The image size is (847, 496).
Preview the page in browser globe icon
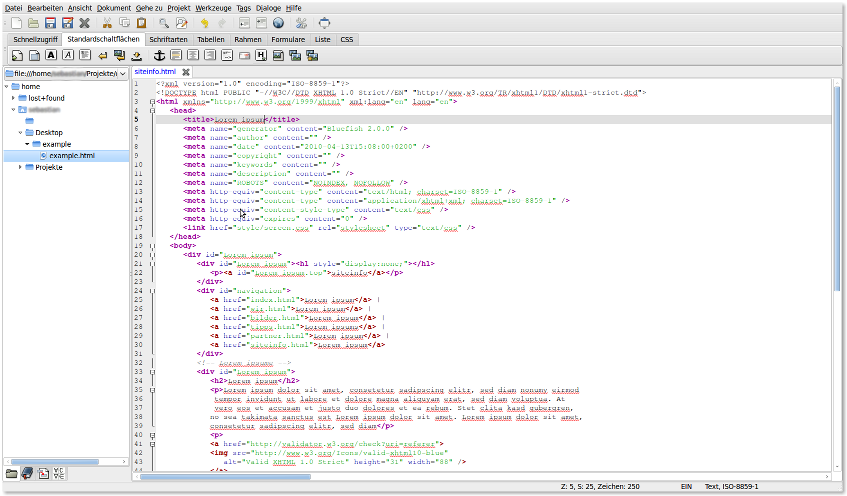tap(279, 23)
